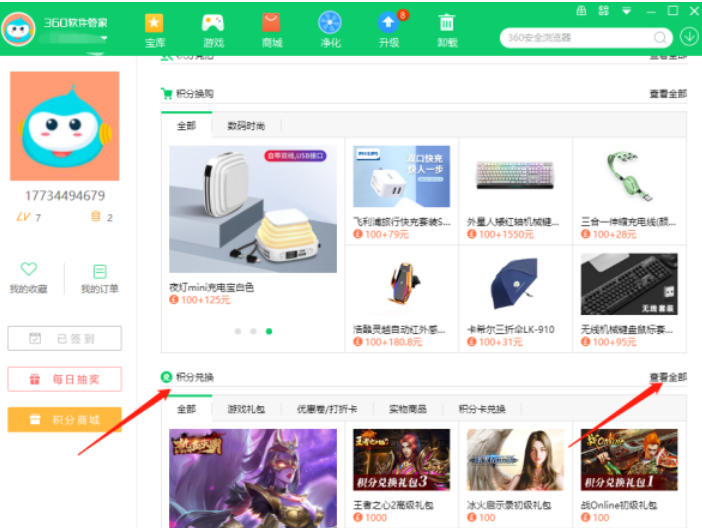Click the 360软件管家 title text
Image resolution: width=702 pixels, height=528 pixels.
click(x=76, y=22)
